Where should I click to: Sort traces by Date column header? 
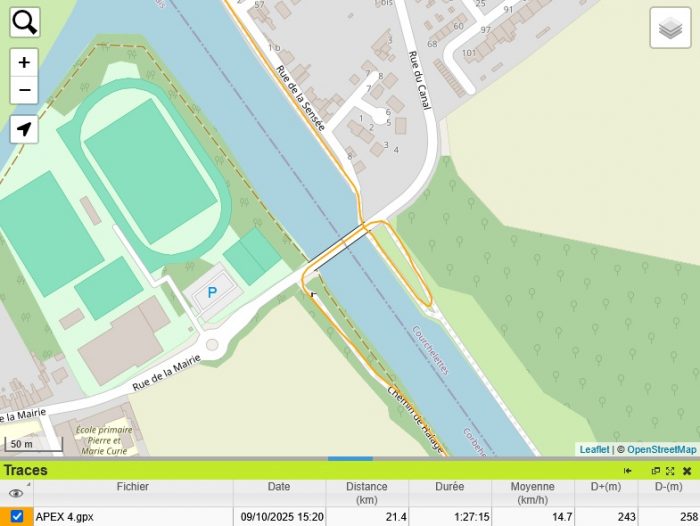point(279,486)
